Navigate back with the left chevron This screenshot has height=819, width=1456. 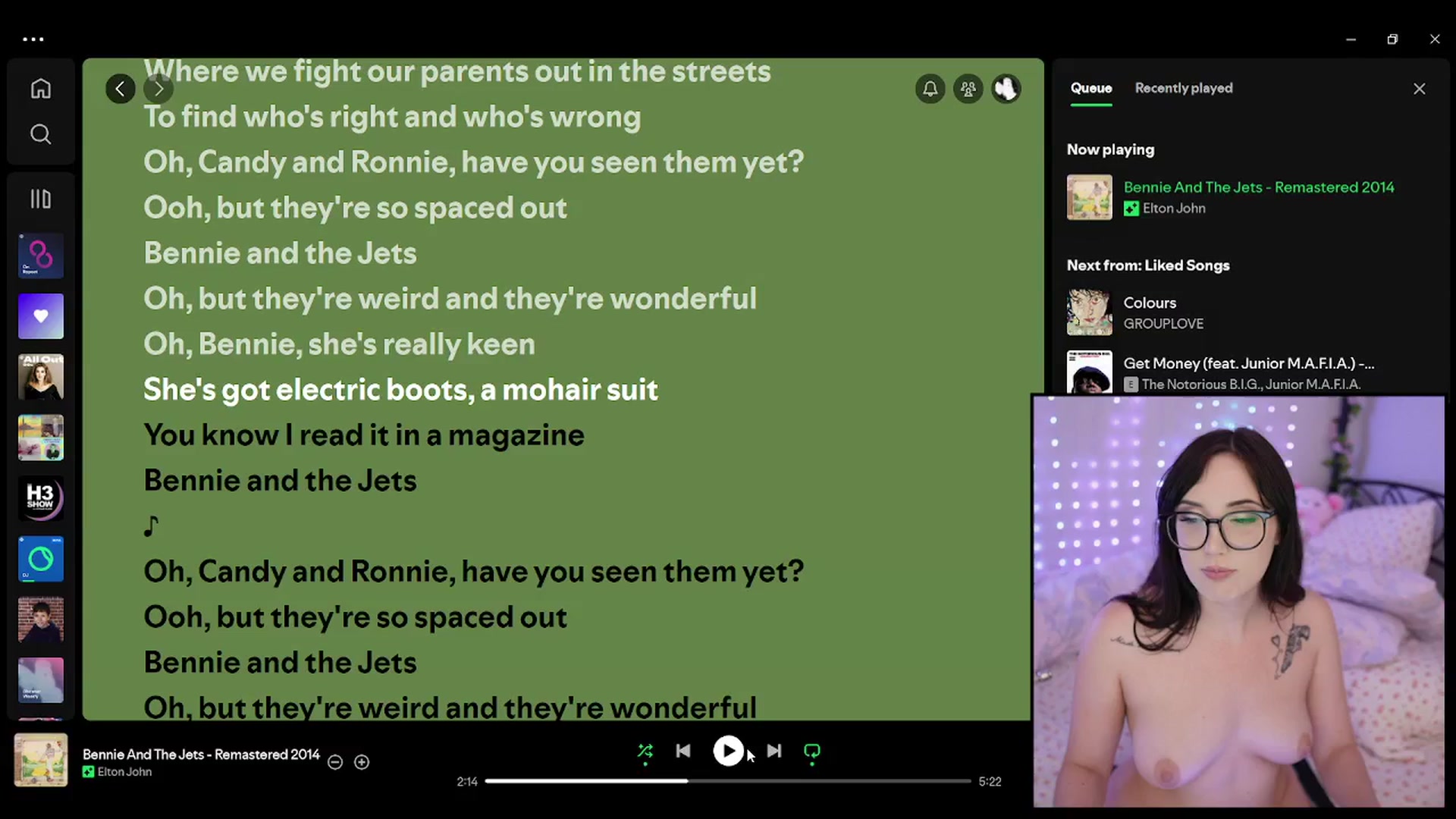(x=120, y=89)
